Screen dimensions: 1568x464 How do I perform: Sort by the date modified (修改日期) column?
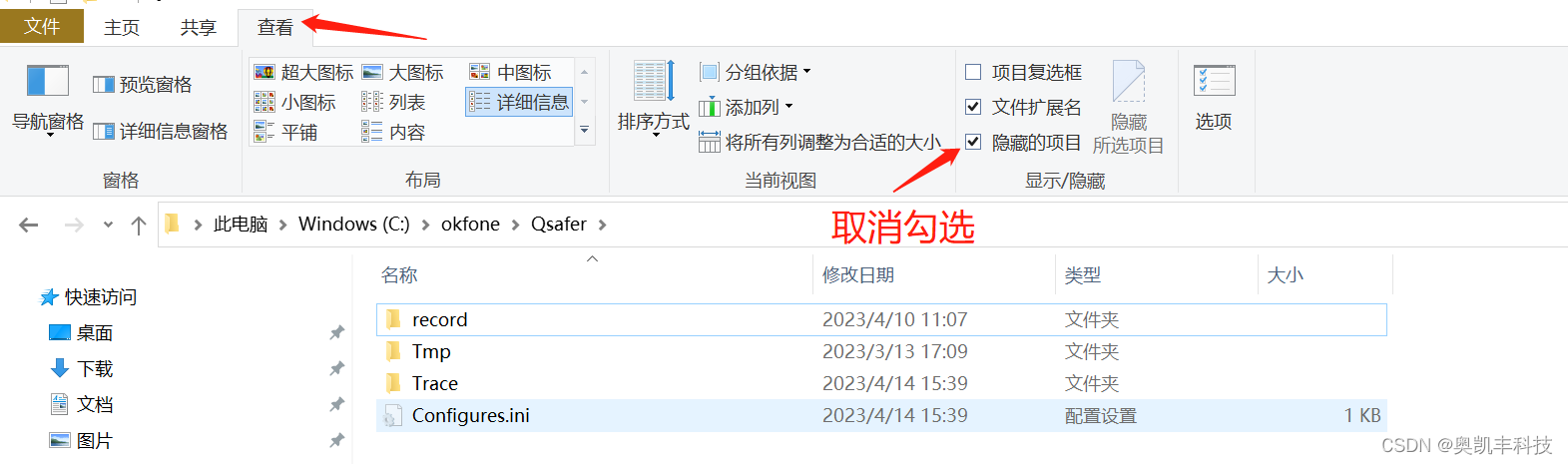pos(858,274)
